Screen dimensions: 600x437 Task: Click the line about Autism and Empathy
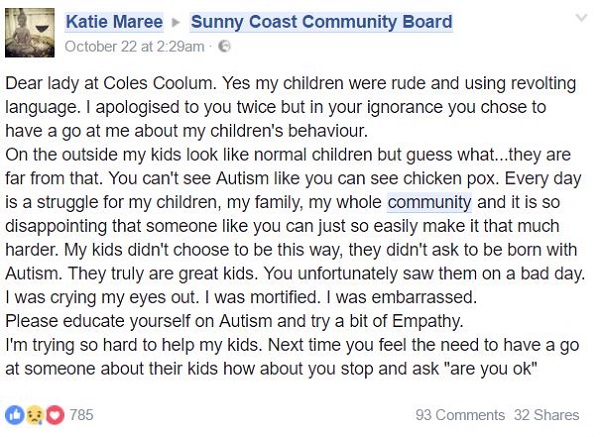click(x=234, y=321)
